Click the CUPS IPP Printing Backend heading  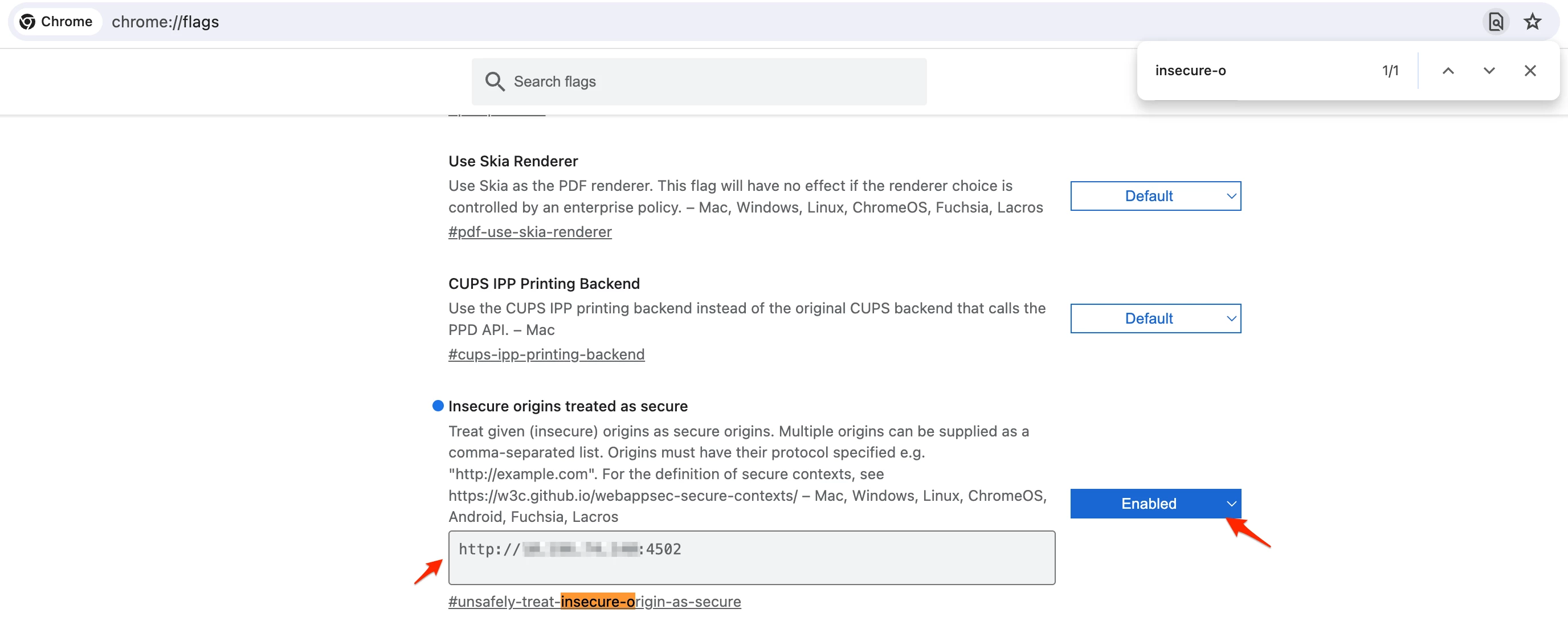pyautogui.click(x=544, y=284)
